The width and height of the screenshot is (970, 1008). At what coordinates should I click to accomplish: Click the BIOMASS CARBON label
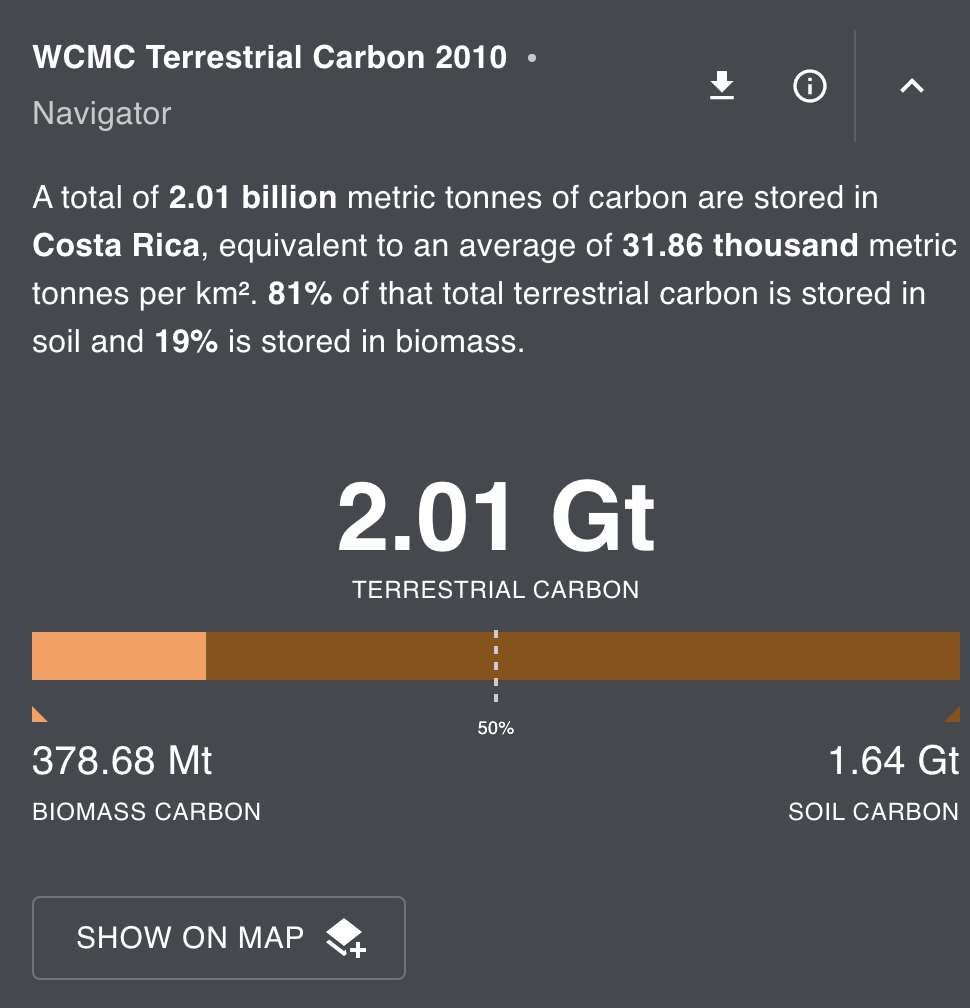coord(147,811)
